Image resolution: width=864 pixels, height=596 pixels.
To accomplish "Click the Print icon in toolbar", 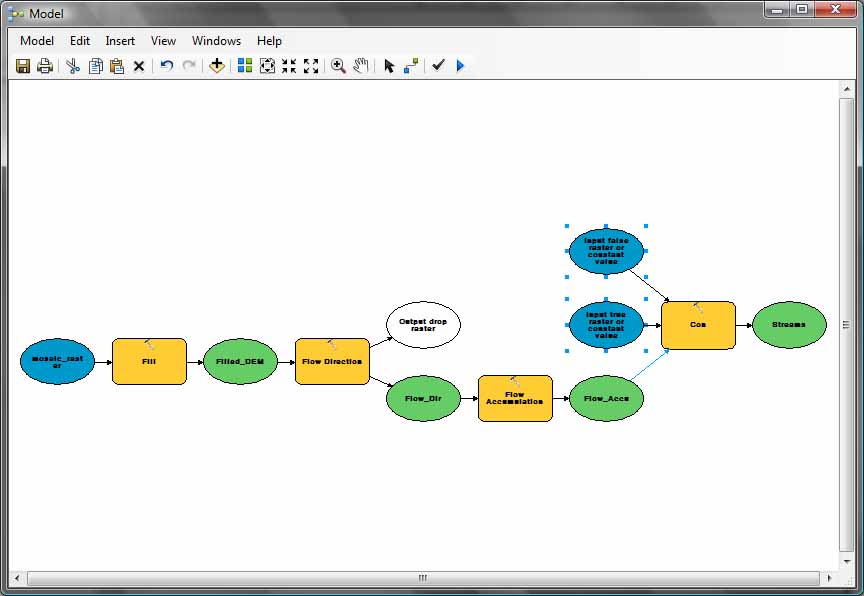I will [45, 66].
